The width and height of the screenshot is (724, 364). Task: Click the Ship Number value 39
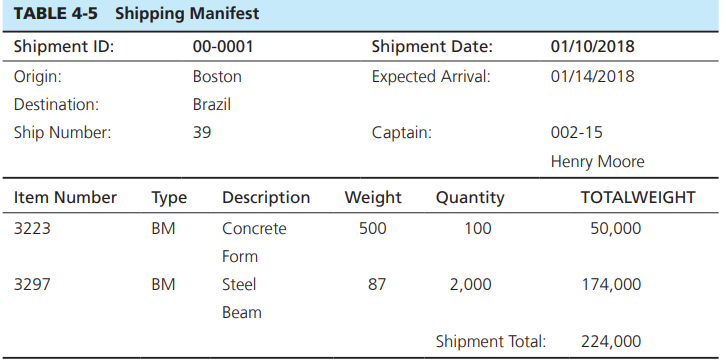tap(202, 133)
